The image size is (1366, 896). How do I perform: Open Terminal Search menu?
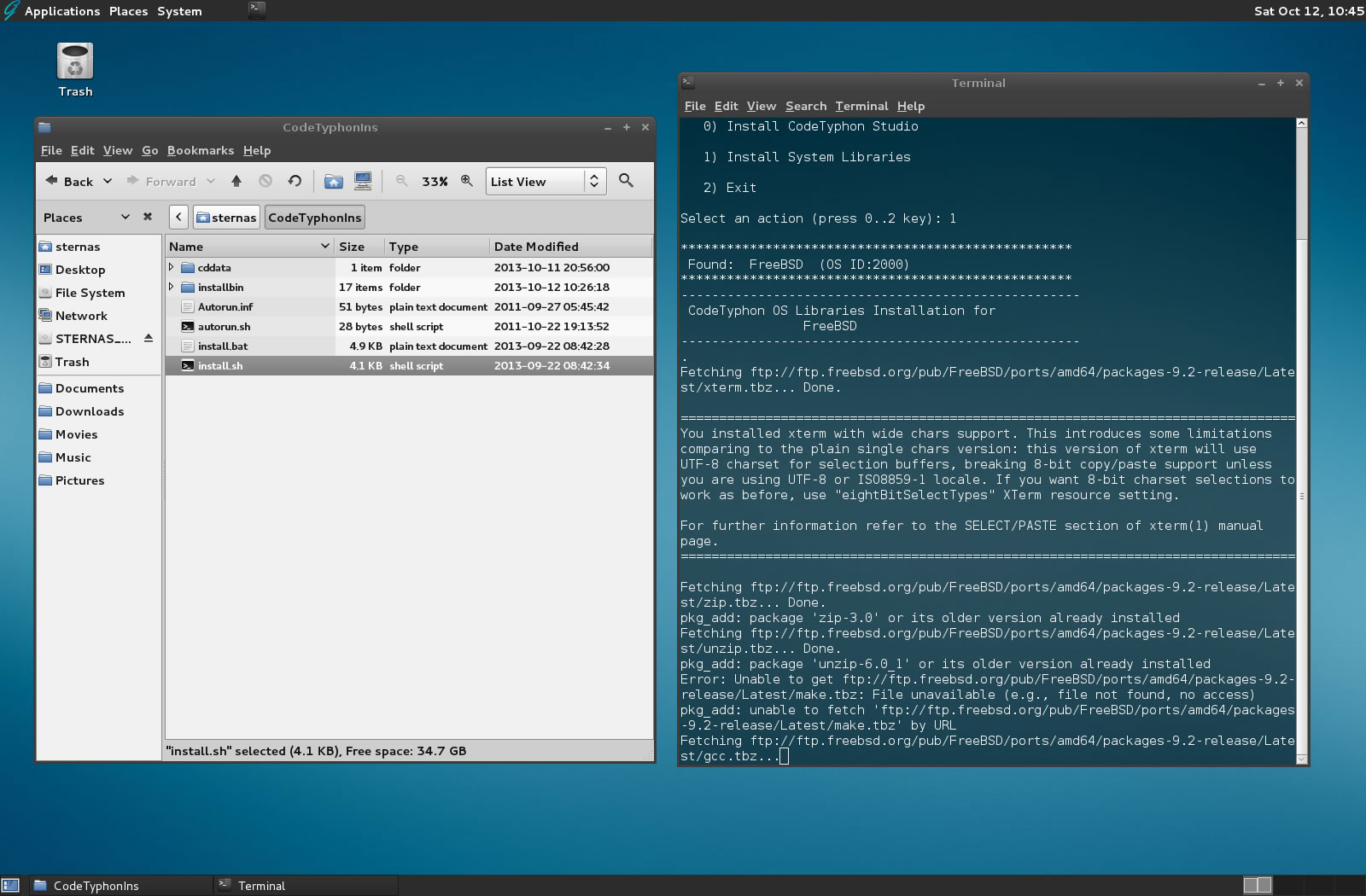[x=806, y=106]
